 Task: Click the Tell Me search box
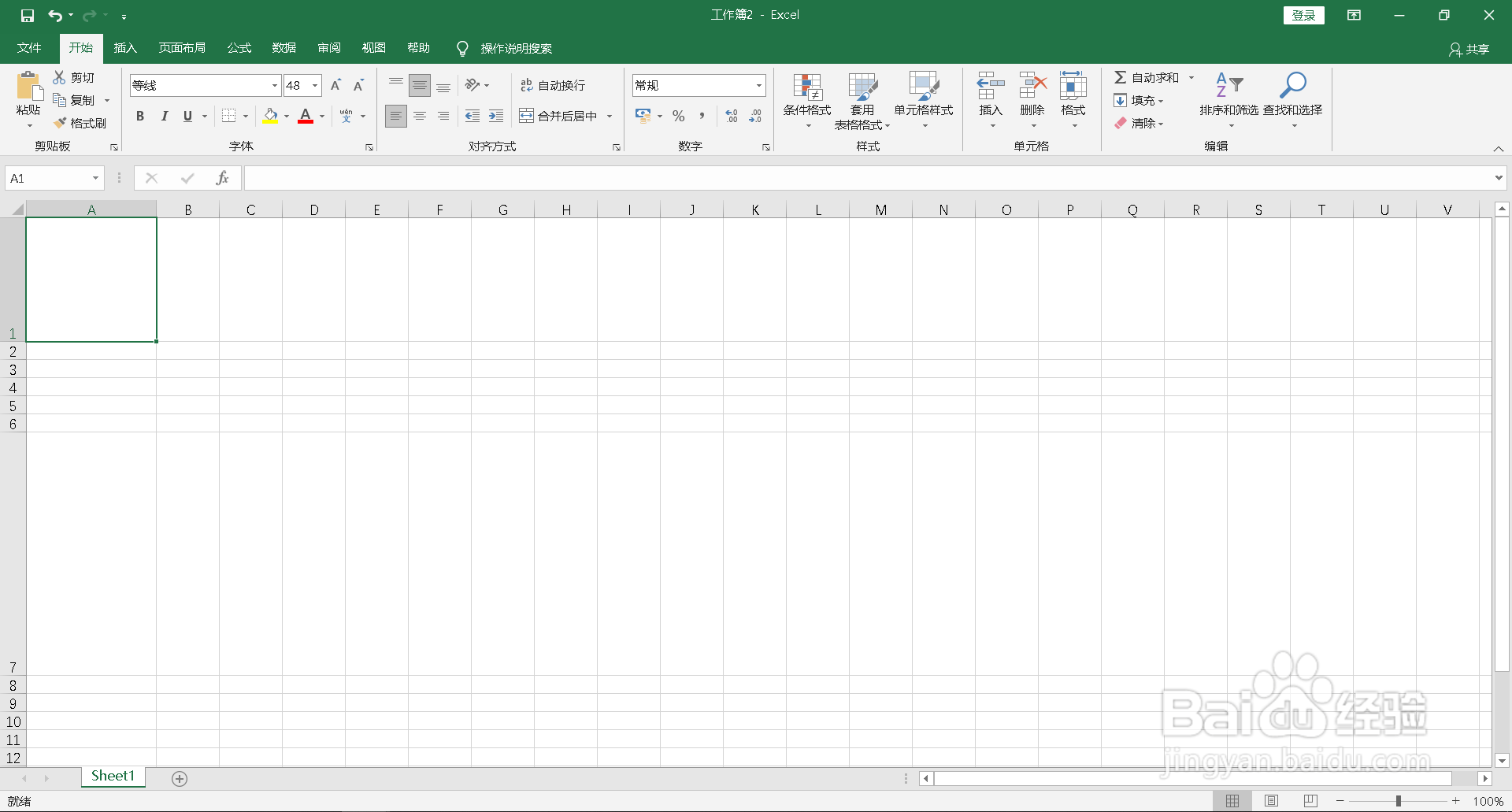[505, 48]
